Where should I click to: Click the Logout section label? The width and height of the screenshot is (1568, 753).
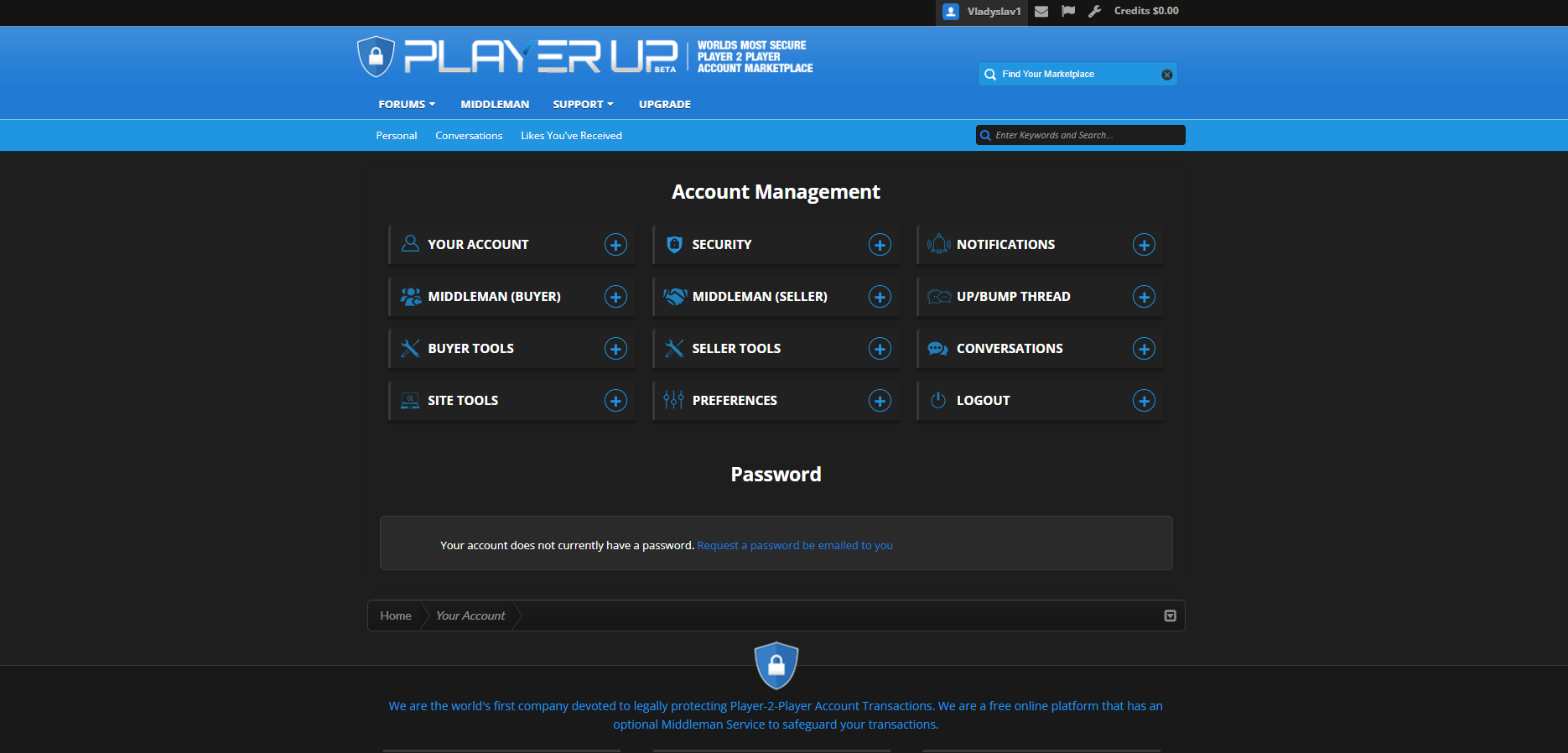[x=983, y=401]
